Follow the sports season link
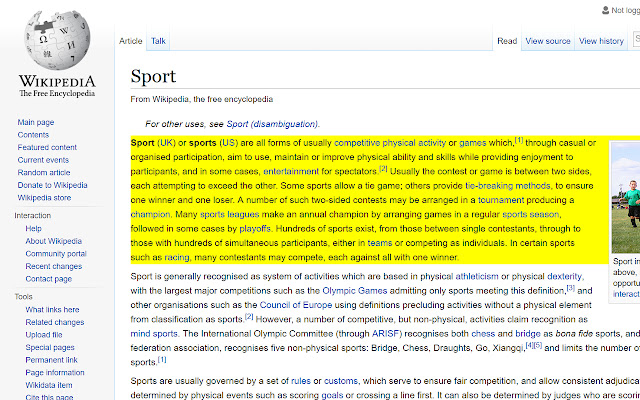The height and width of the screenshot is (400, 640). point(531,214)
